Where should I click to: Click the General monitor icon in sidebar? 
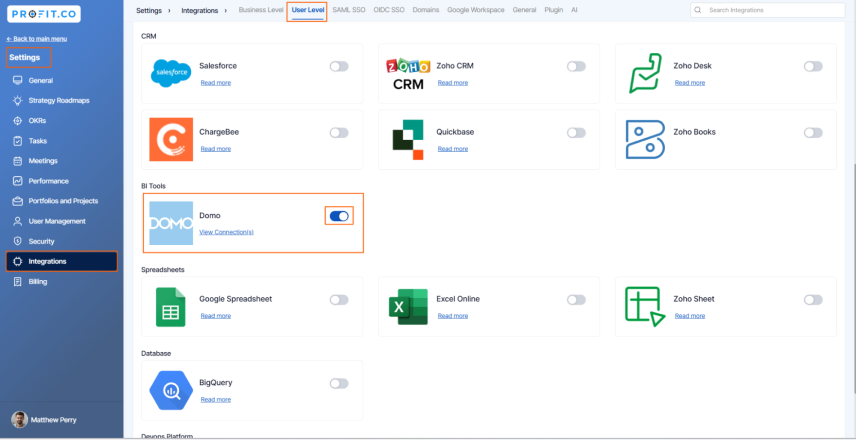click(x=17, y=80)
